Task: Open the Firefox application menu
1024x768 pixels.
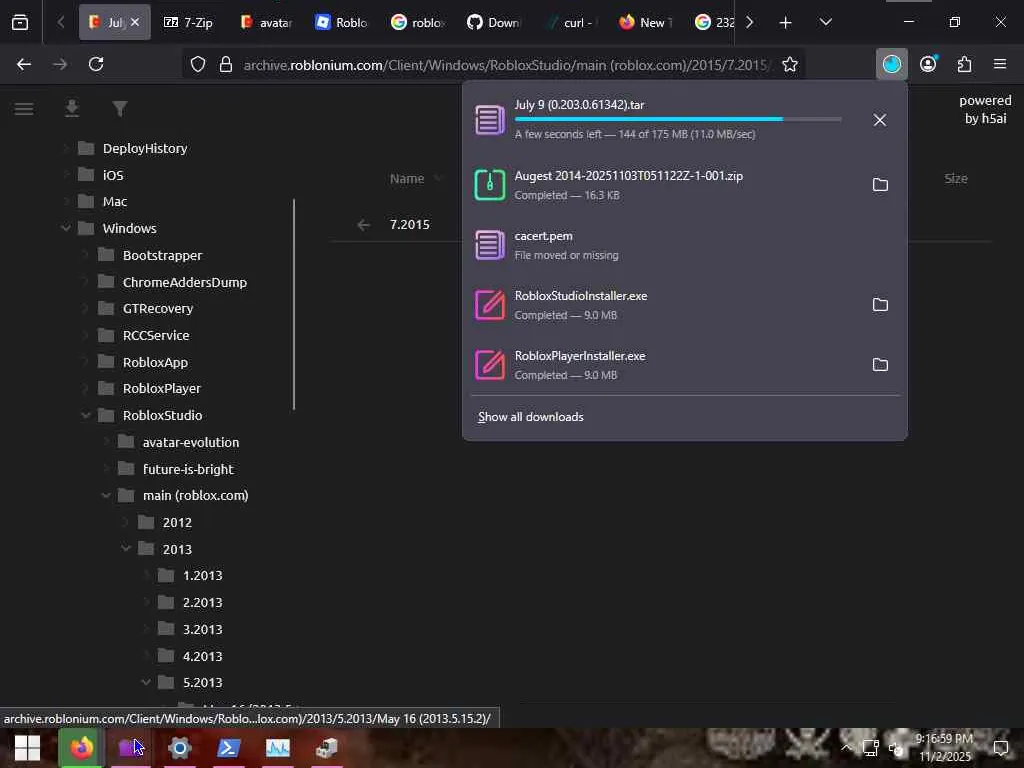Action: [1000, 64]
